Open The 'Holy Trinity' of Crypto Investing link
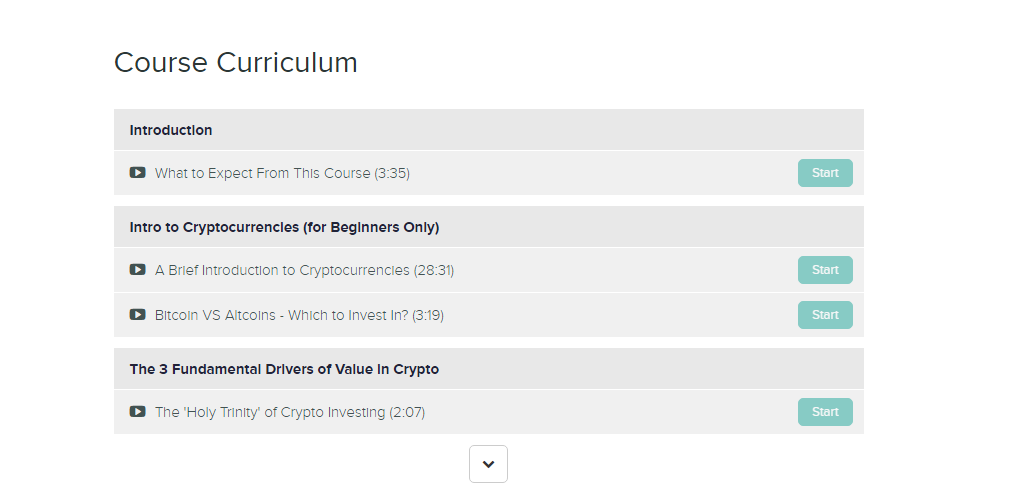This screenshot has width=1009, height=501. click(x=290, y=412)
